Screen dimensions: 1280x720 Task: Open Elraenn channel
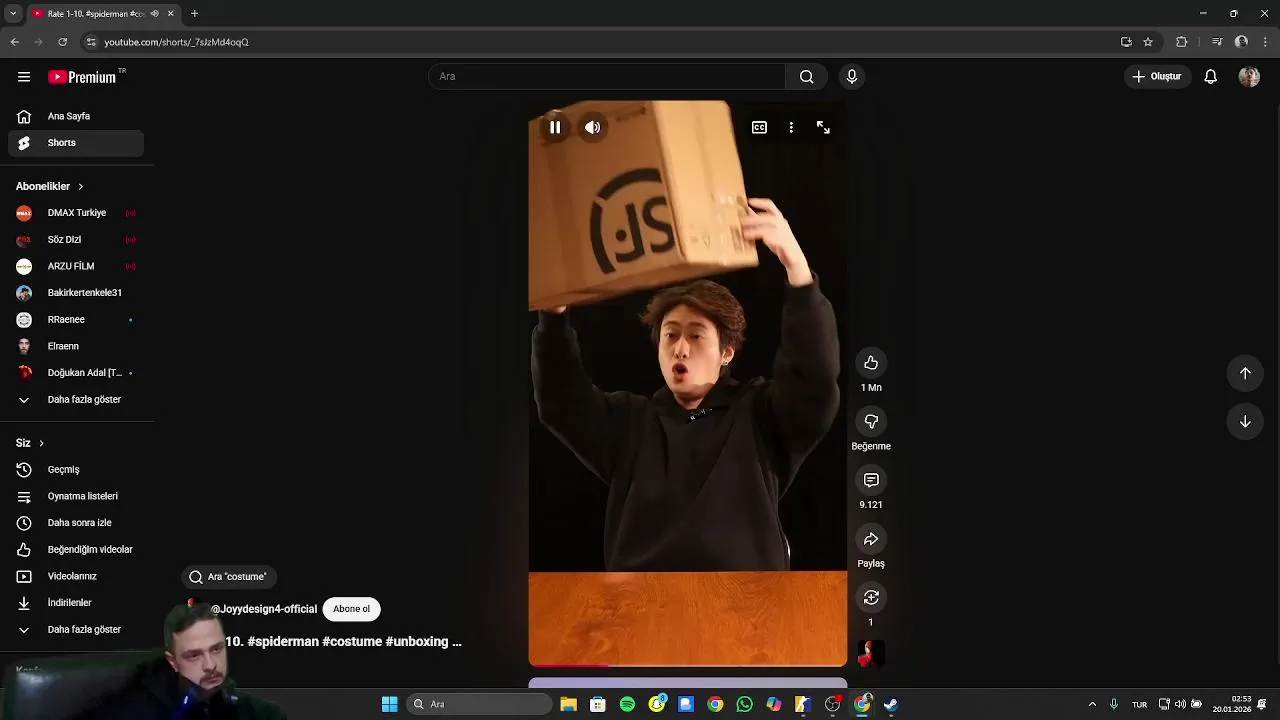[x=76, y=346]
